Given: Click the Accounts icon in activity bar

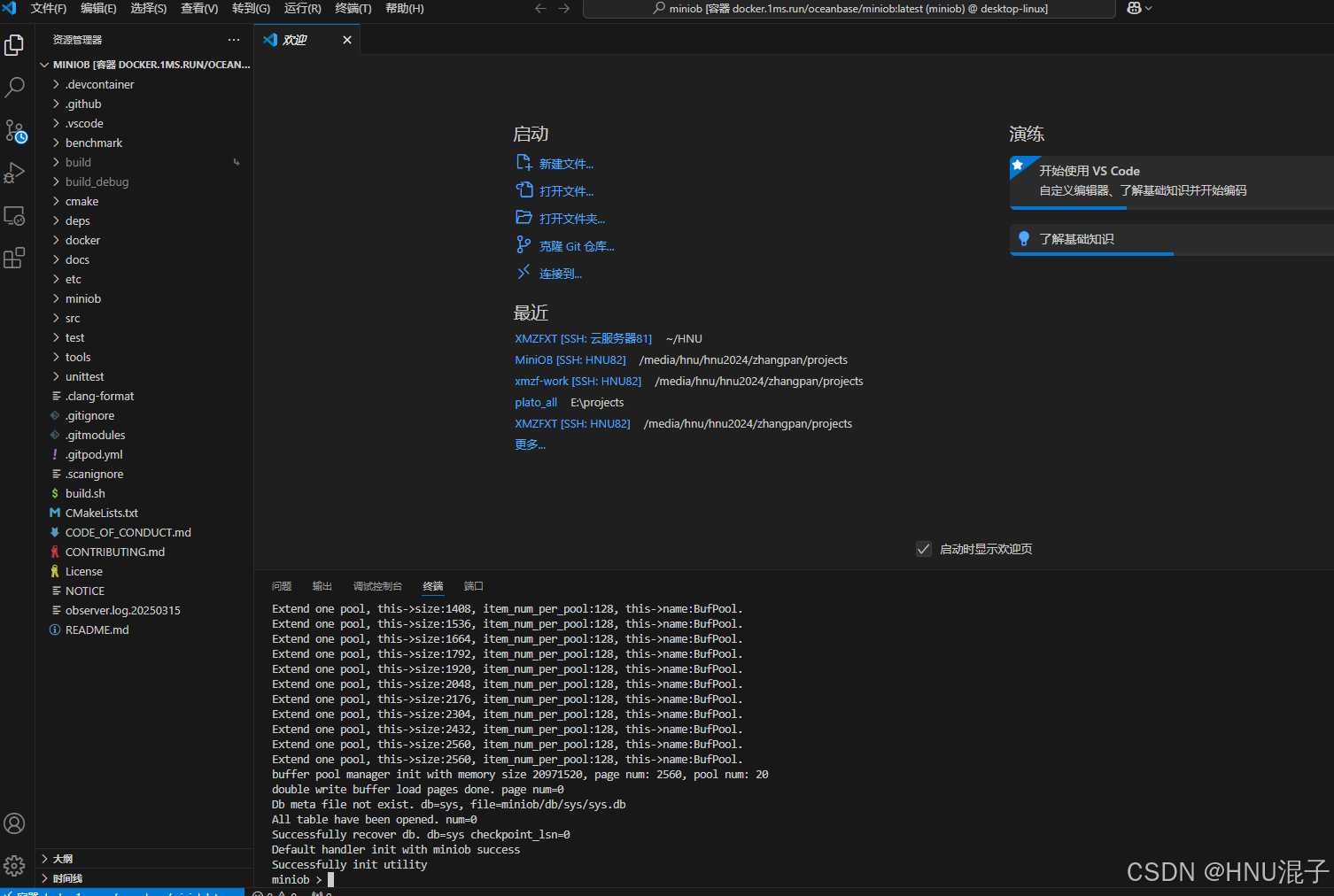Looking at the screenshot, I should pyautogui.click(x=14, y=823).
